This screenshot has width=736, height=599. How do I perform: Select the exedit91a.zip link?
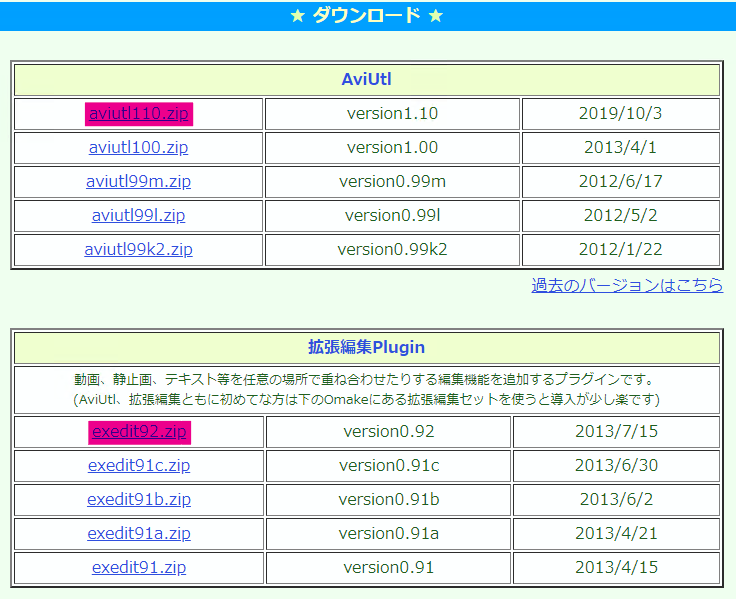click(139, 534)
